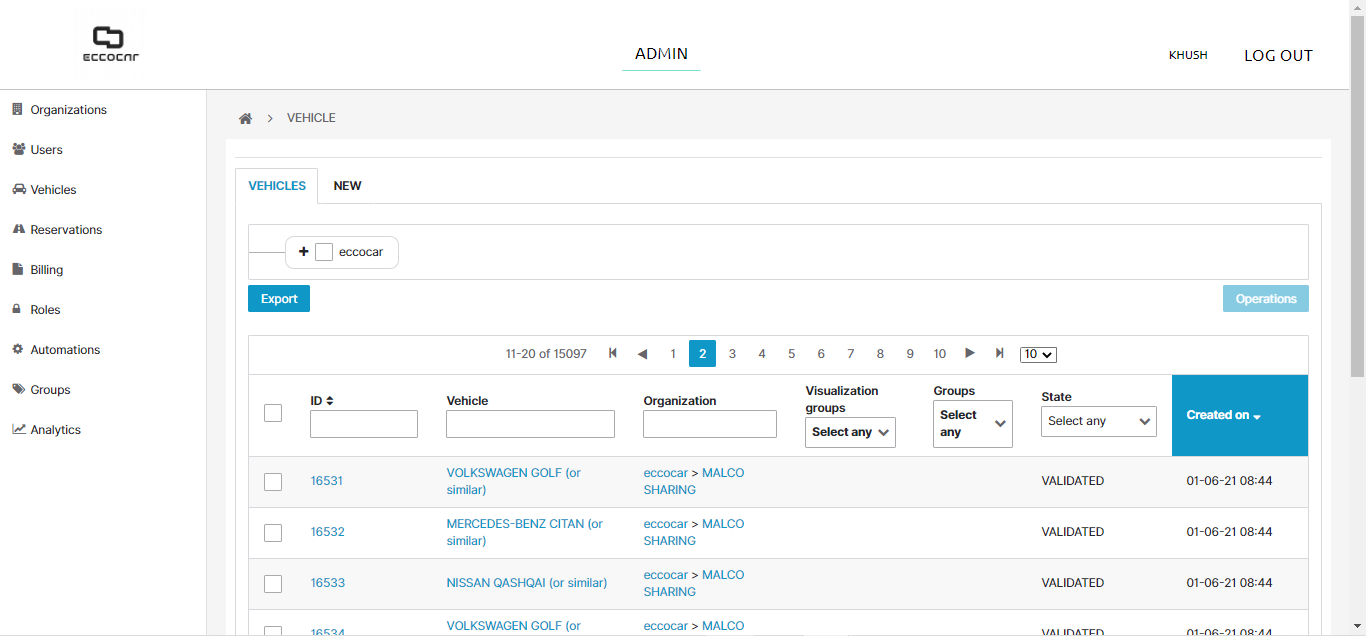The image size is (1366, 636).
Task: Click the Vehicle filter text field
Action: [x=530, y=424]
